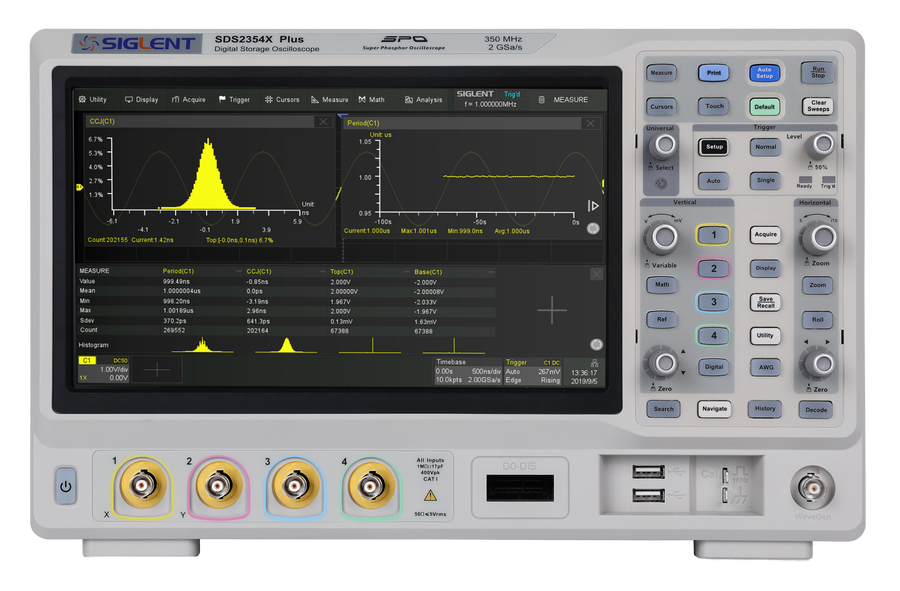This screenshot has height=591, width=900.
Task: Open the on-screen Analysis menu
Action: 424,99
